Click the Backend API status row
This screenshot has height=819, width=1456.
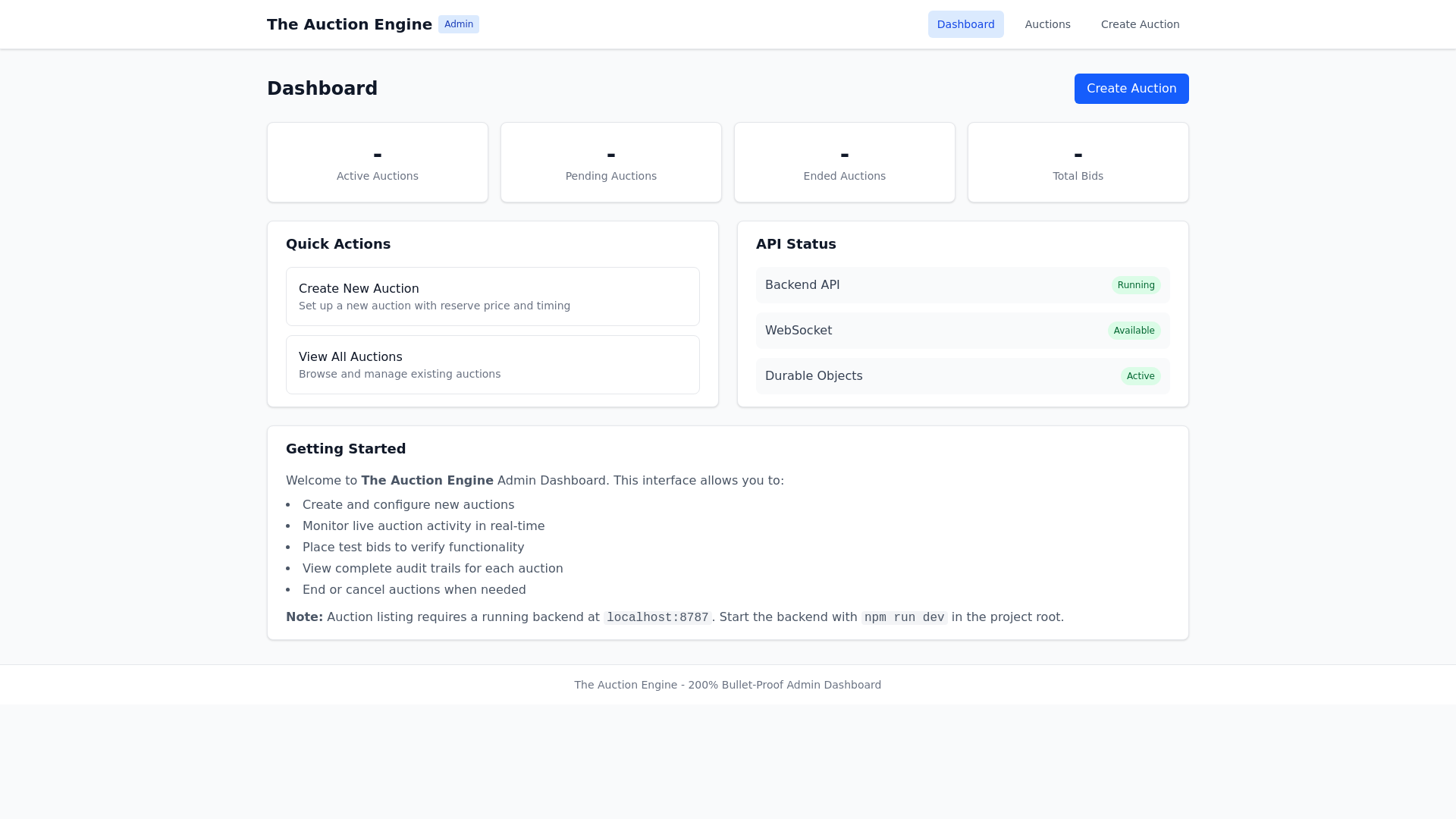(963, 285)
